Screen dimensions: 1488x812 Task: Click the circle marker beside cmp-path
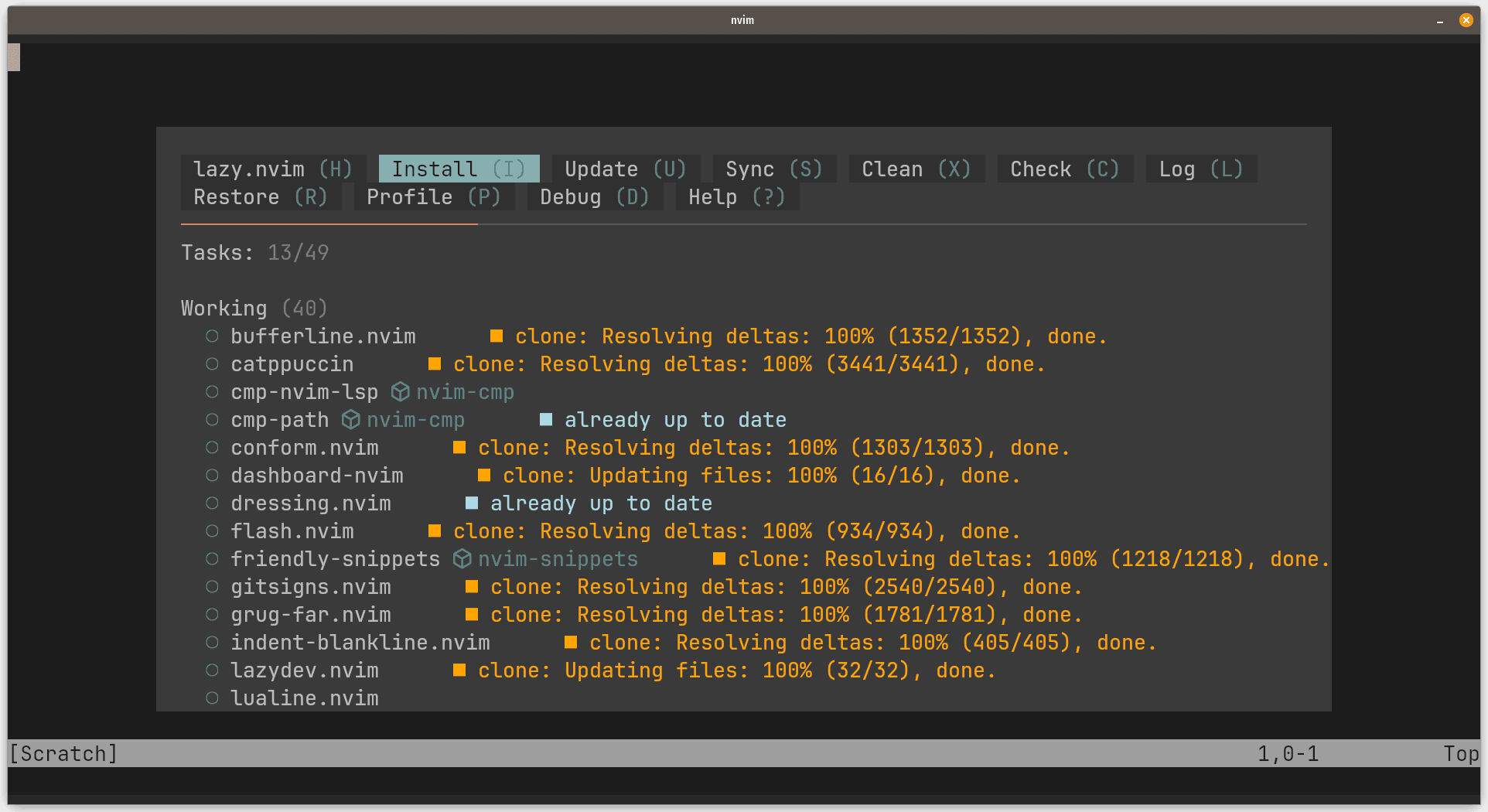tap(212, 420)
